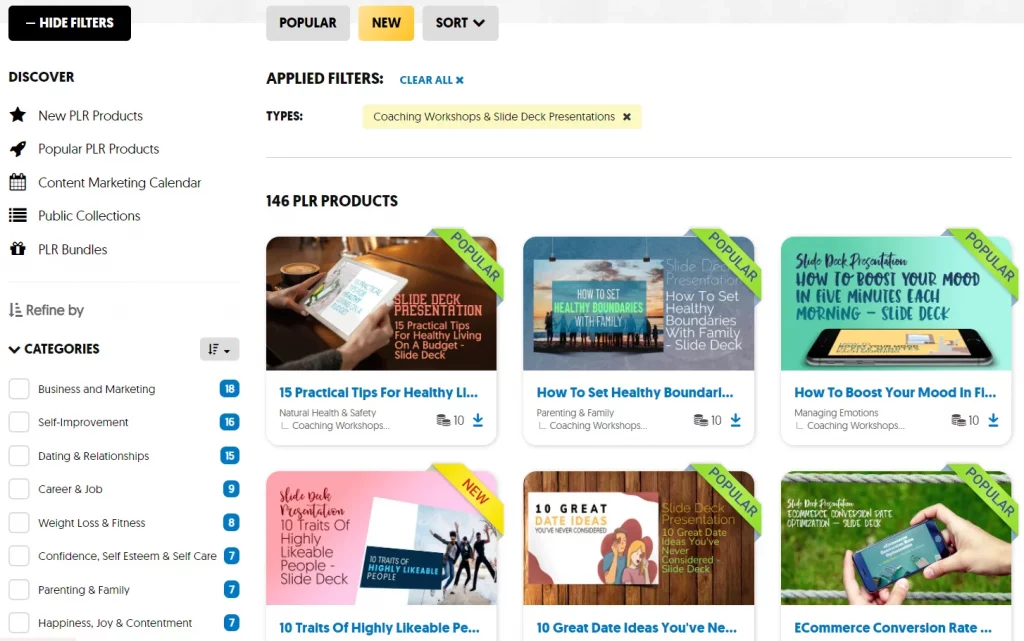Screen dimensions: 1024x641
Task: Click the Refine by label
Action: 55,310
